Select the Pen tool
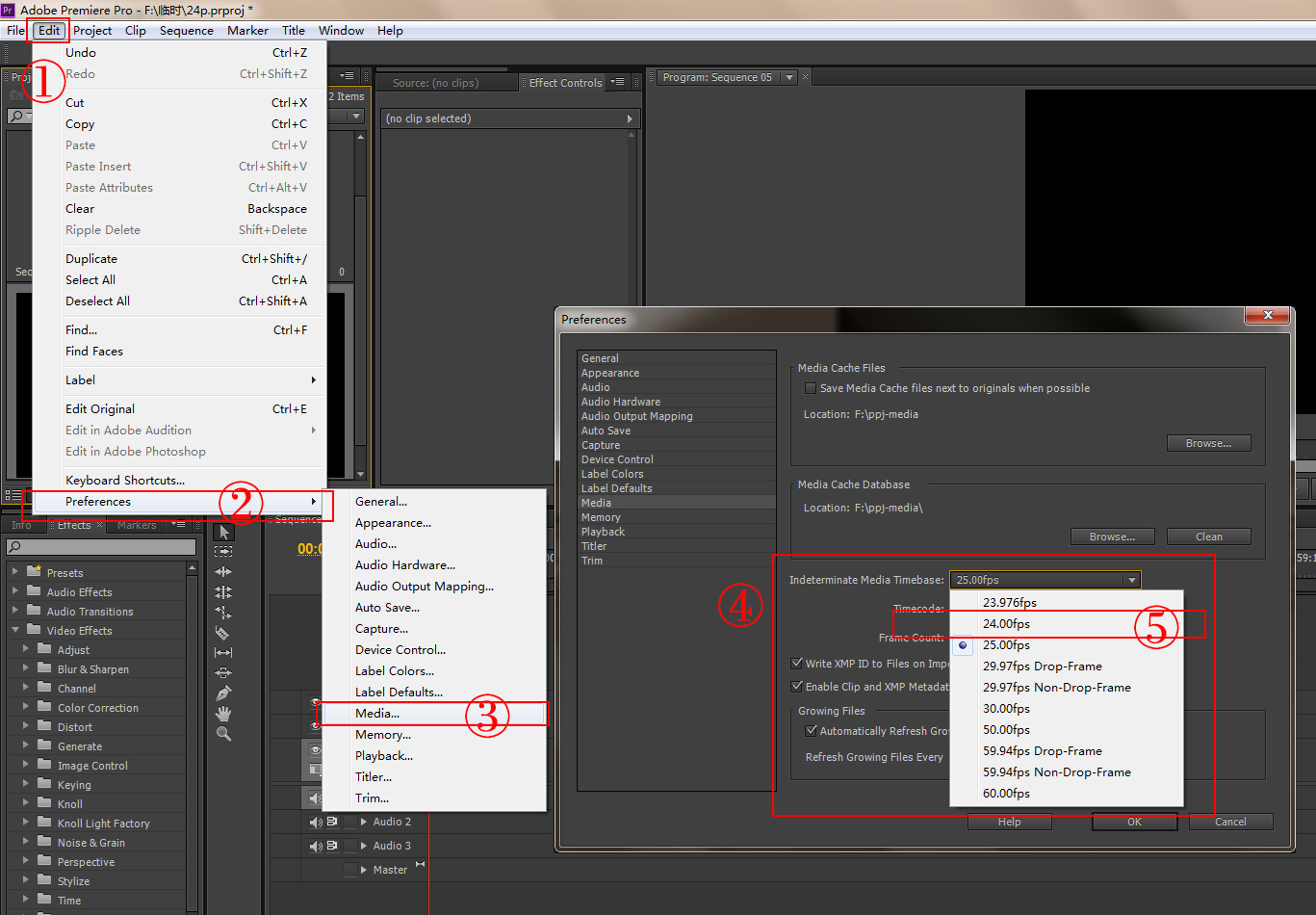This screenshot has height=915, width=1316. [223, 693]
